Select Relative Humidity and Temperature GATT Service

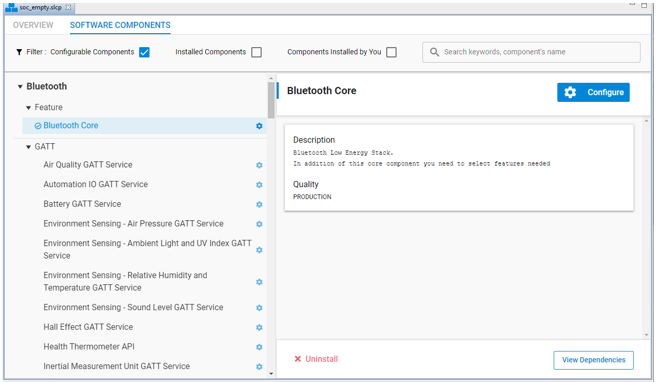(125, 281)
